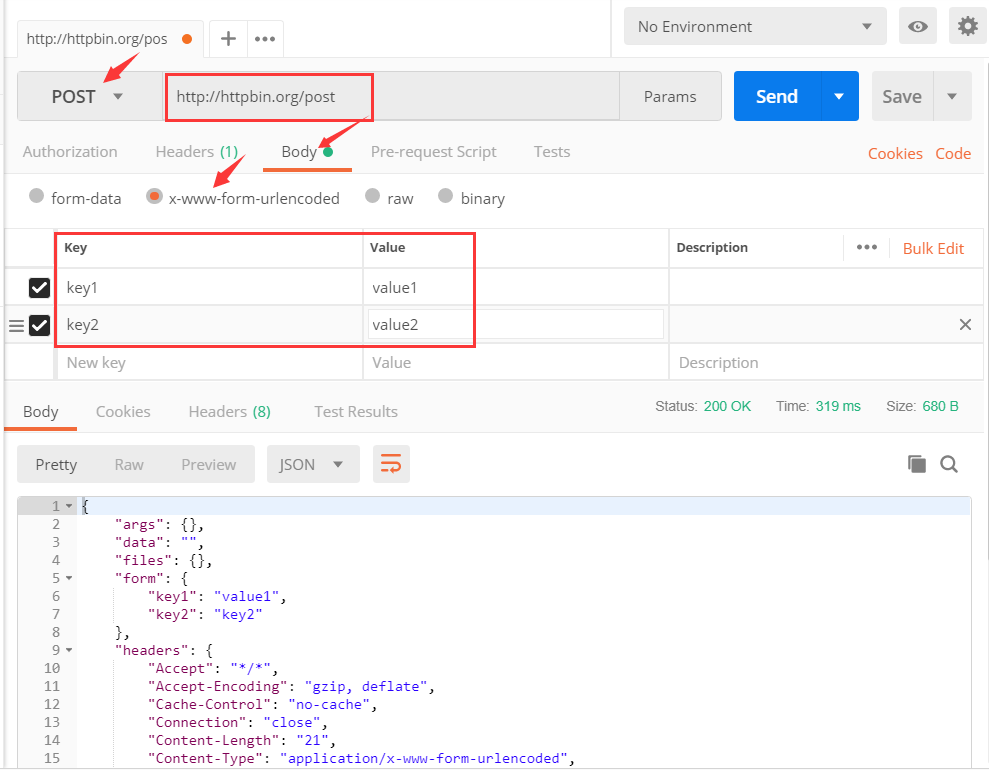Screen dimensions: 989x770
Task: Click the tab options three-dot icon
Action: click(x=265, y=39)
